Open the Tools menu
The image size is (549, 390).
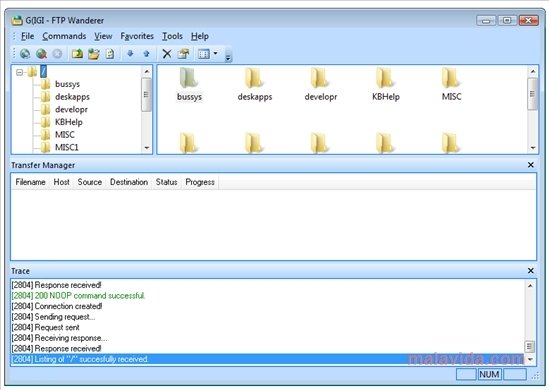172,36
